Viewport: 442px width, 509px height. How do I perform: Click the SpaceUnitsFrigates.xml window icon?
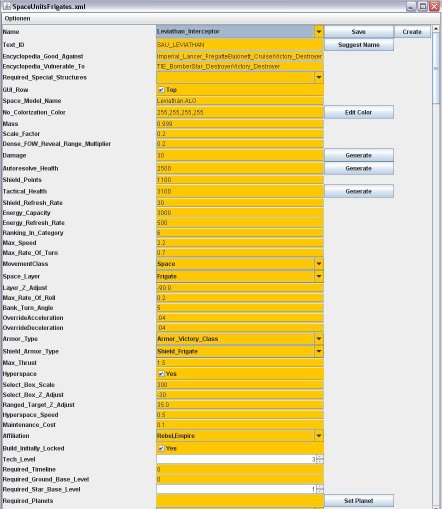pyautogui.click(x=7, y=6)
